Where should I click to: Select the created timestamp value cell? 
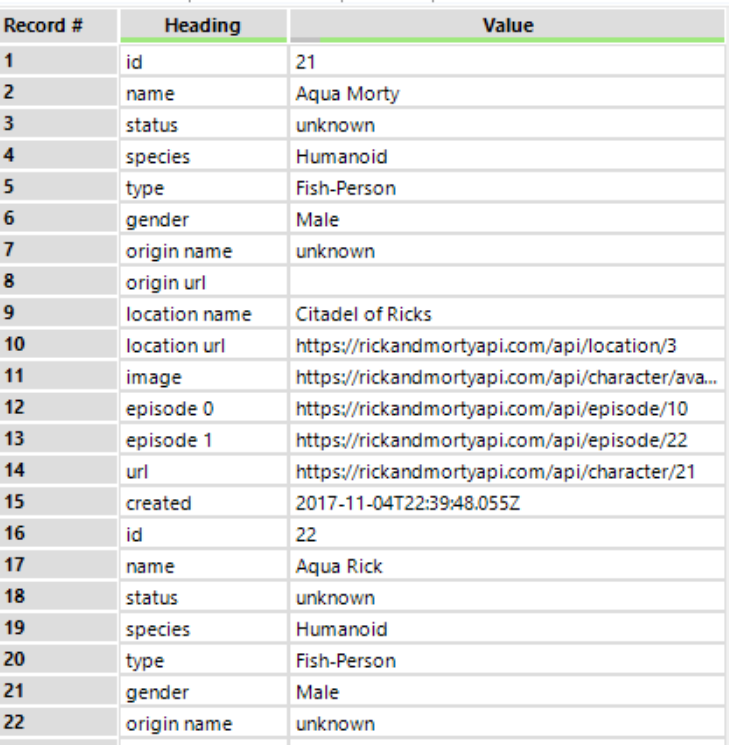(x=408, y=503)
